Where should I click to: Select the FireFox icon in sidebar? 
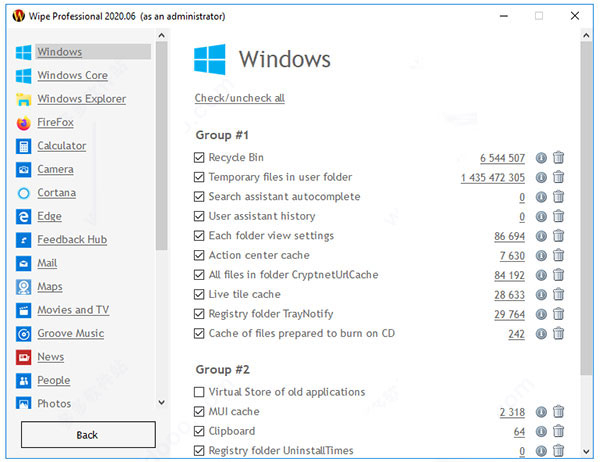tap(24, 123)
